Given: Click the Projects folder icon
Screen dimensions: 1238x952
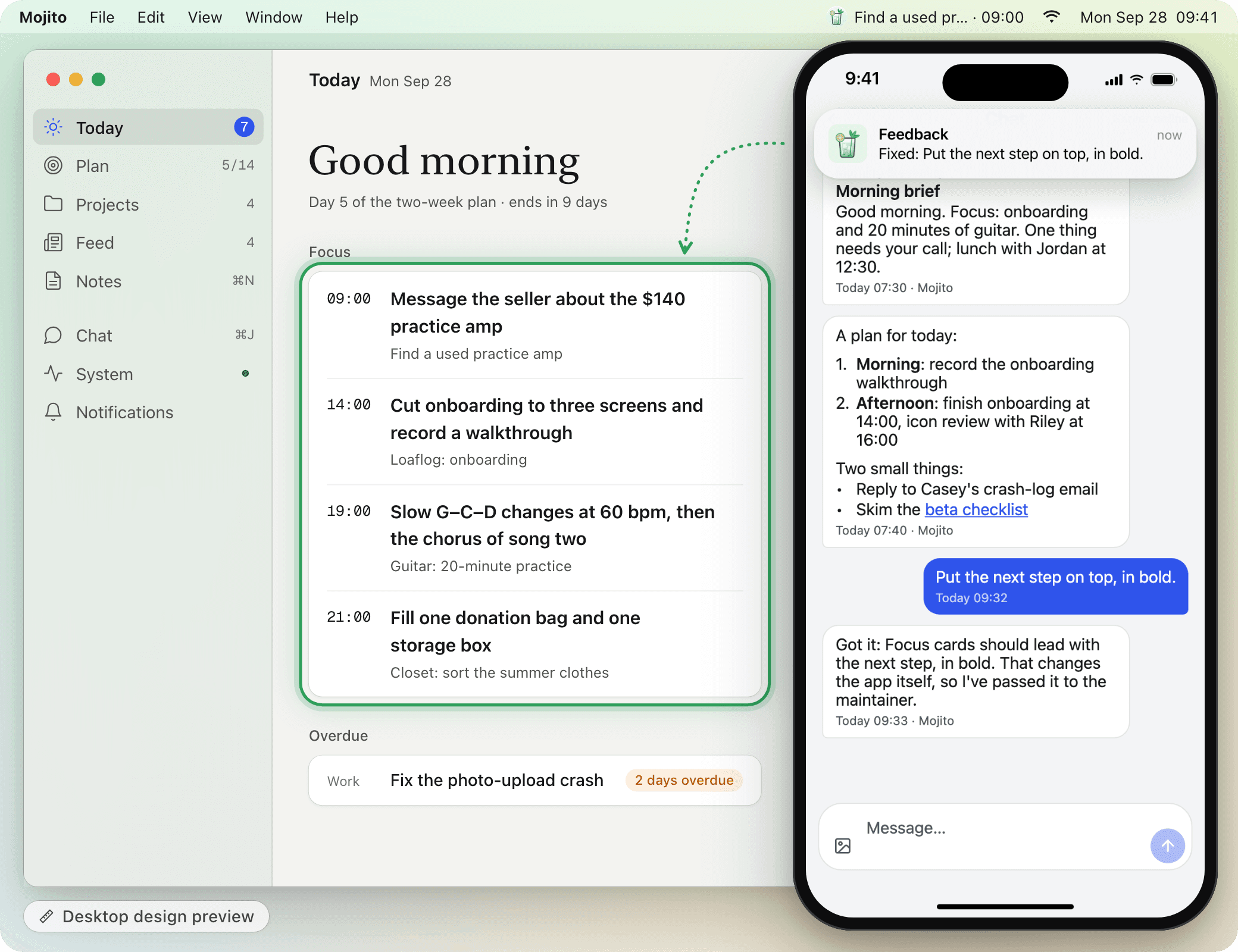Looking at the screenshot, I should (x=53, y=204).
